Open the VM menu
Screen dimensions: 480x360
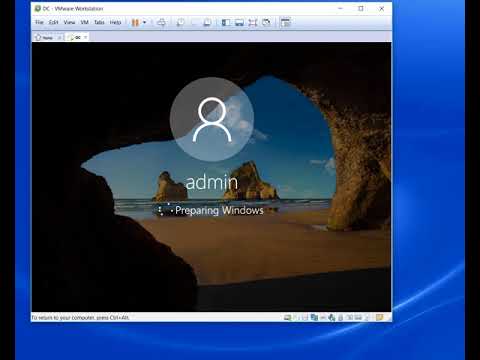(x=84, y=22)
